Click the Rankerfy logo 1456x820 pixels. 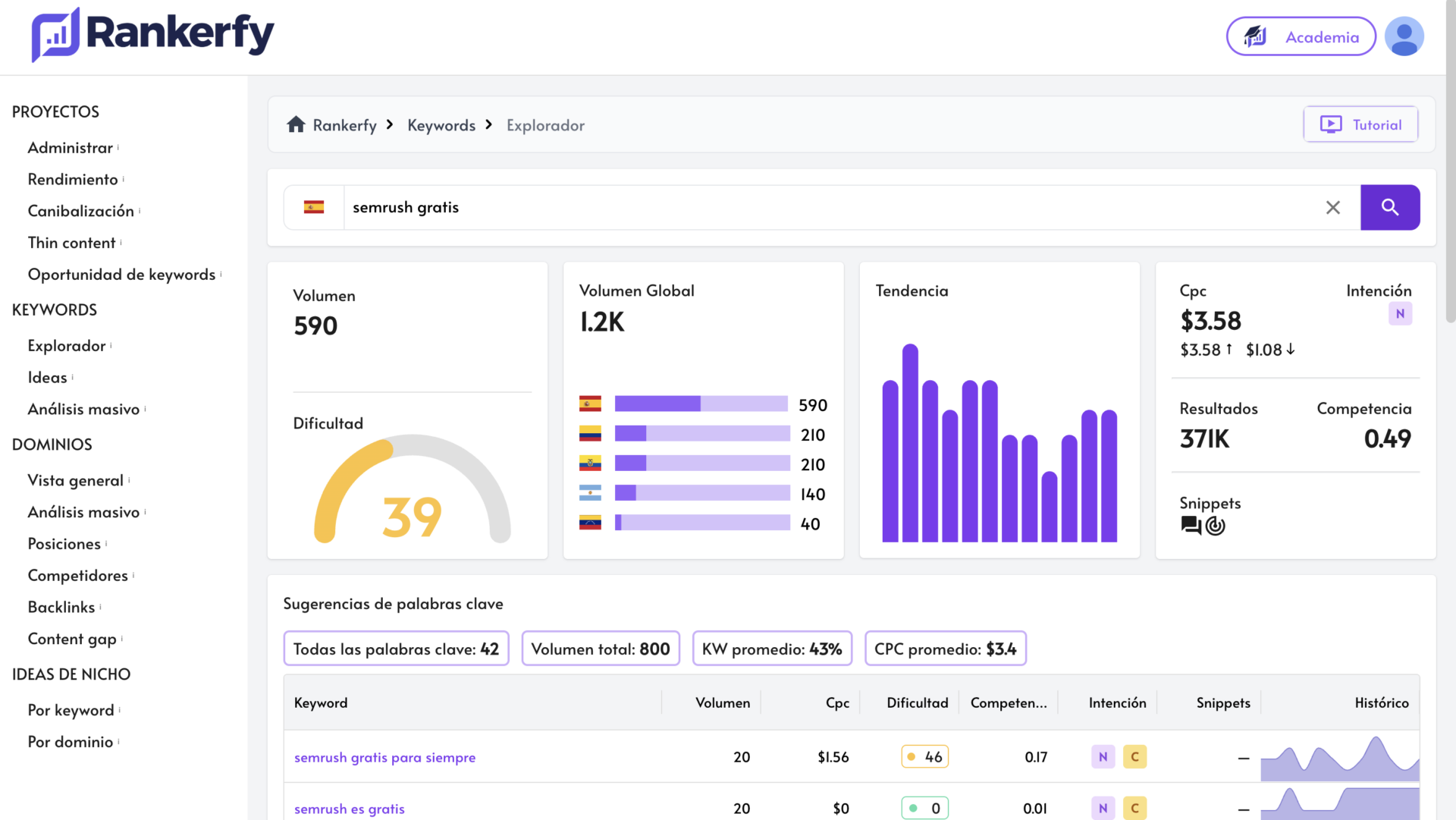[152, 34]
